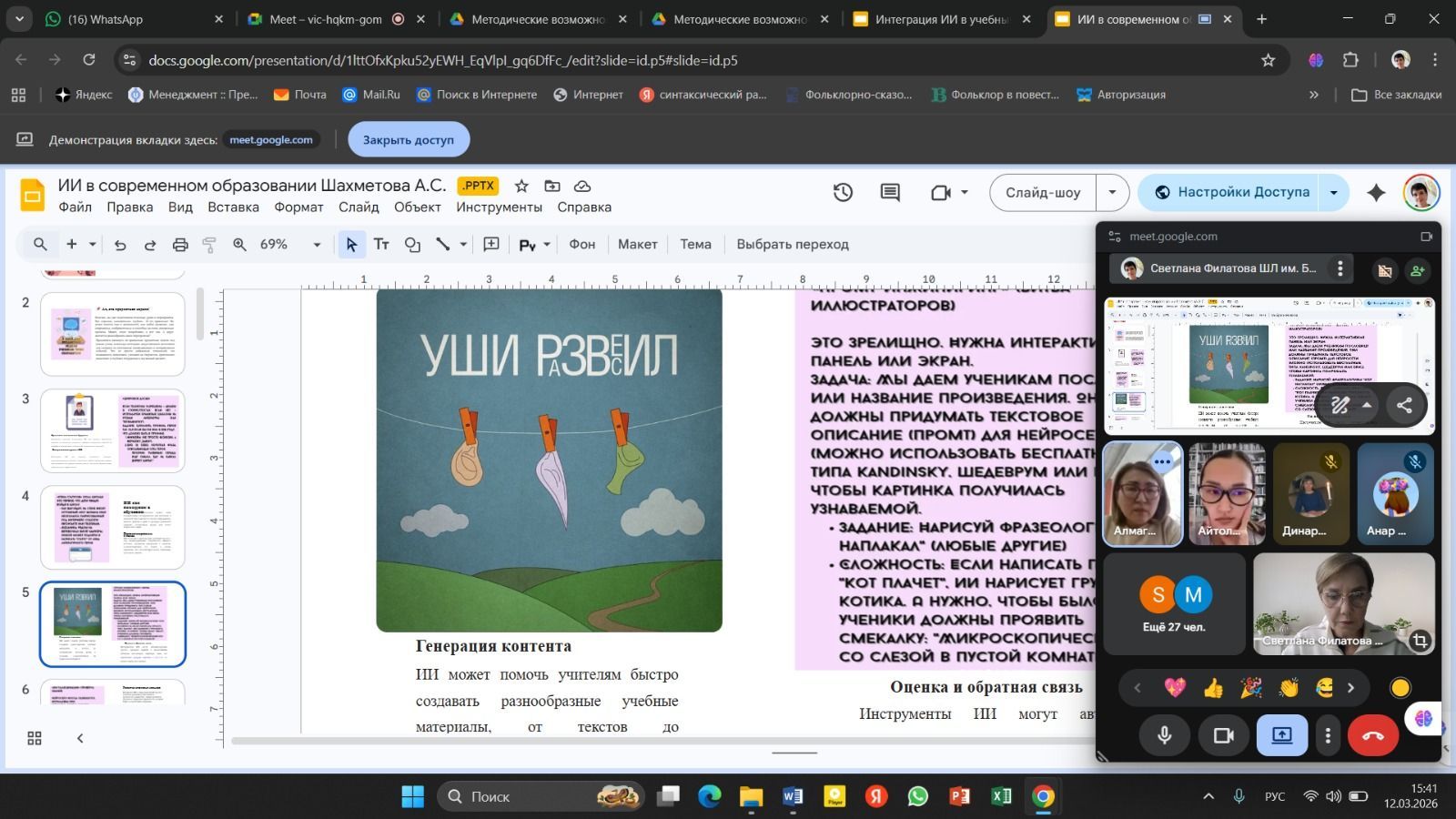The height and width of the screenshot is (819, 1456).
Task: Toggle screen sharing button in Meet
Action: (x=1281, y=735)
